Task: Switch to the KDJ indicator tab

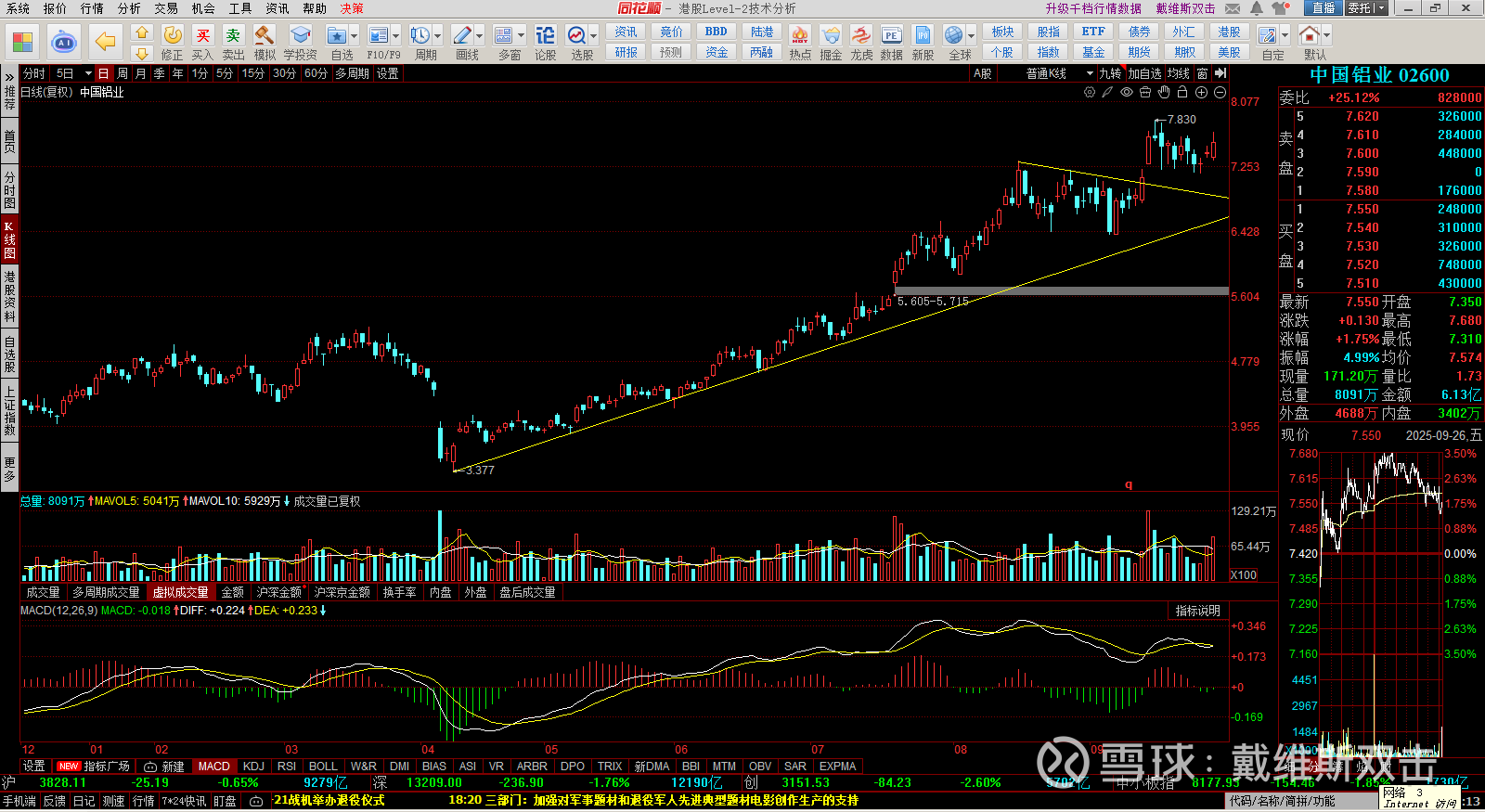Action: tap(253, 767)
